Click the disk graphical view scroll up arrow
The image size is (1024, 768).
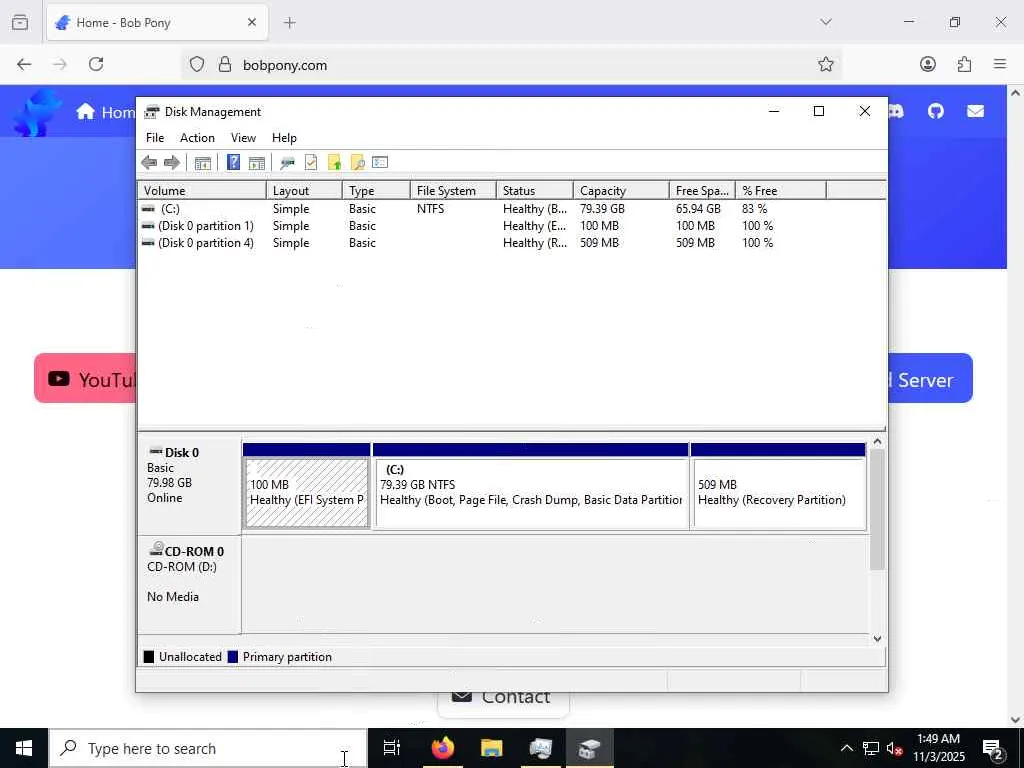coord(877,442)
